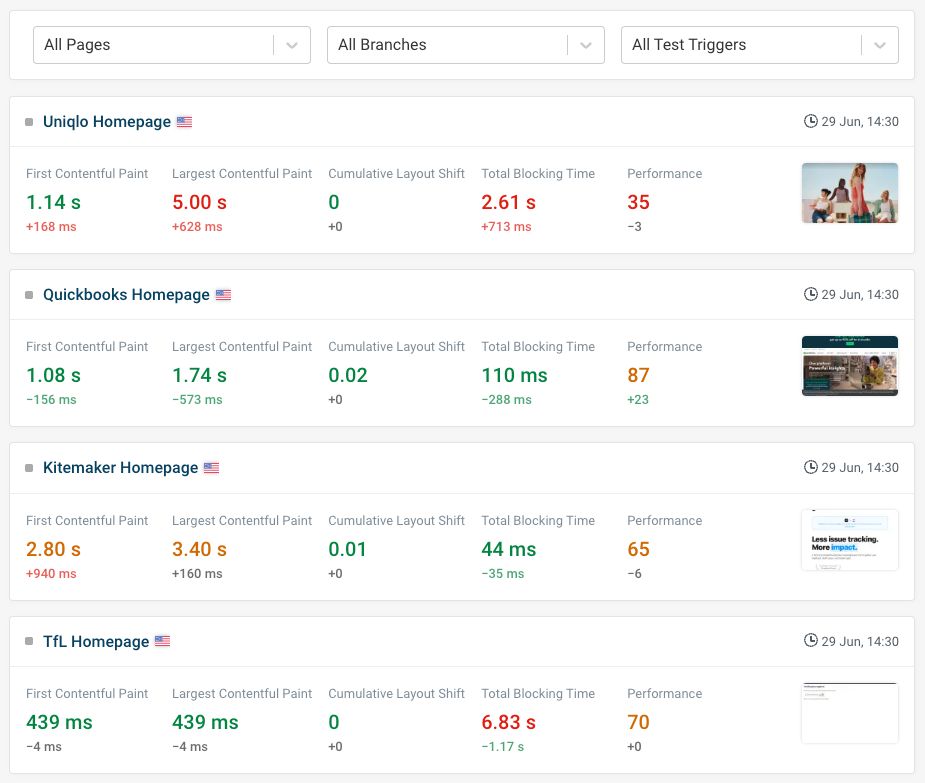Open the Uniqlo Homepage link
925x783 pixels.
107,122
